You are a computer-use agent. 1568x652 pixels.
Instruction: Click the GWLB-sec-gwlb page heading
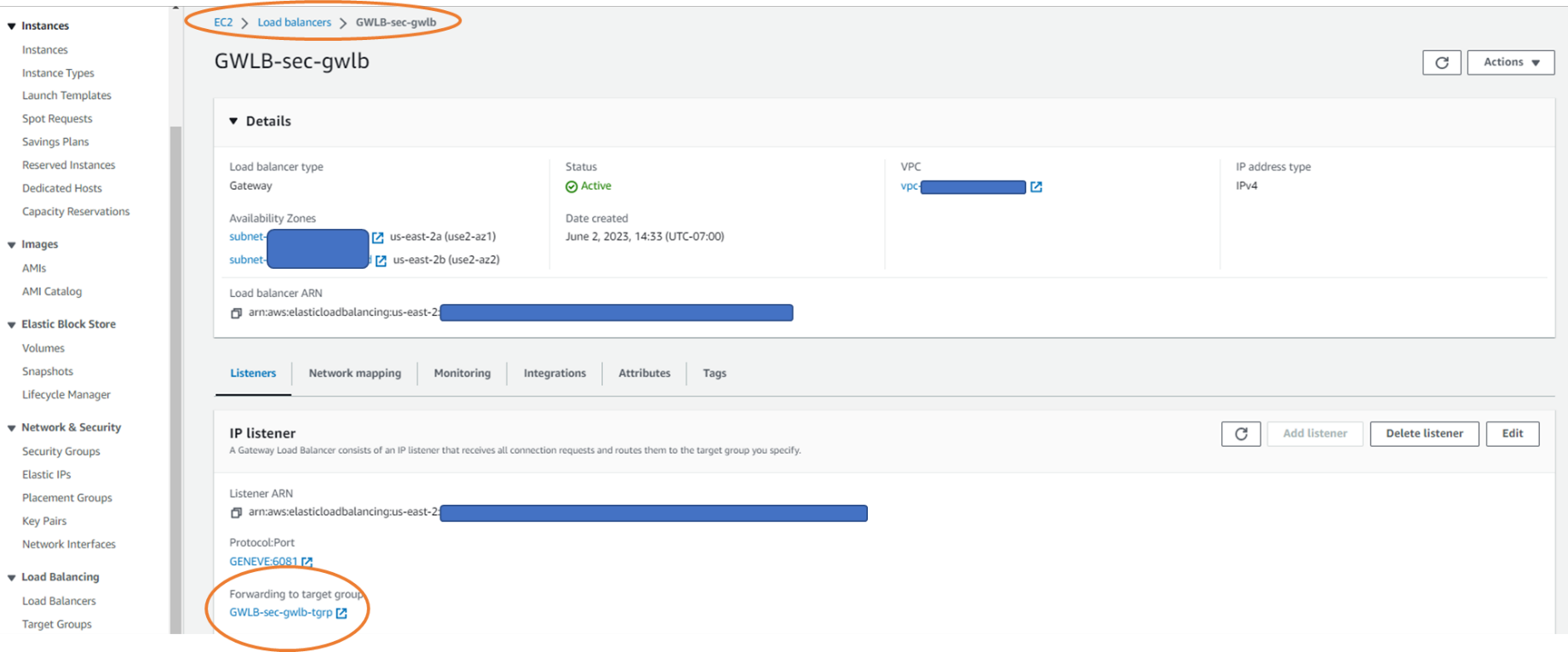pyautogui.click(x=291, y=61)
